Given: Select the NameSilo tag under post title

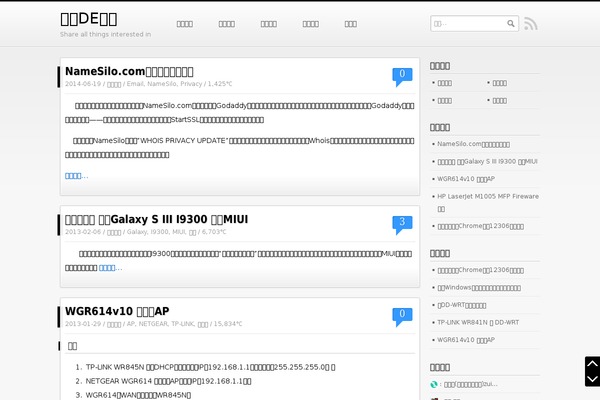Looking at the screenshot, I should tap(162, 84).
